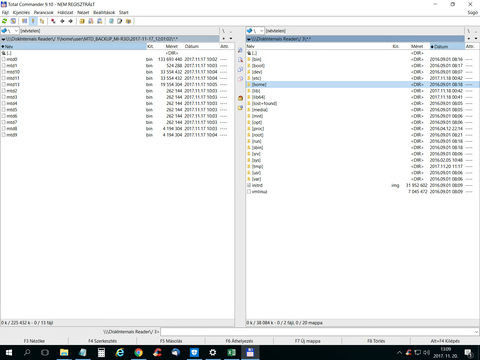Click the last icon in the top toolbar
480x360 pixels.
pyautogui.click(x=128, y=21)
